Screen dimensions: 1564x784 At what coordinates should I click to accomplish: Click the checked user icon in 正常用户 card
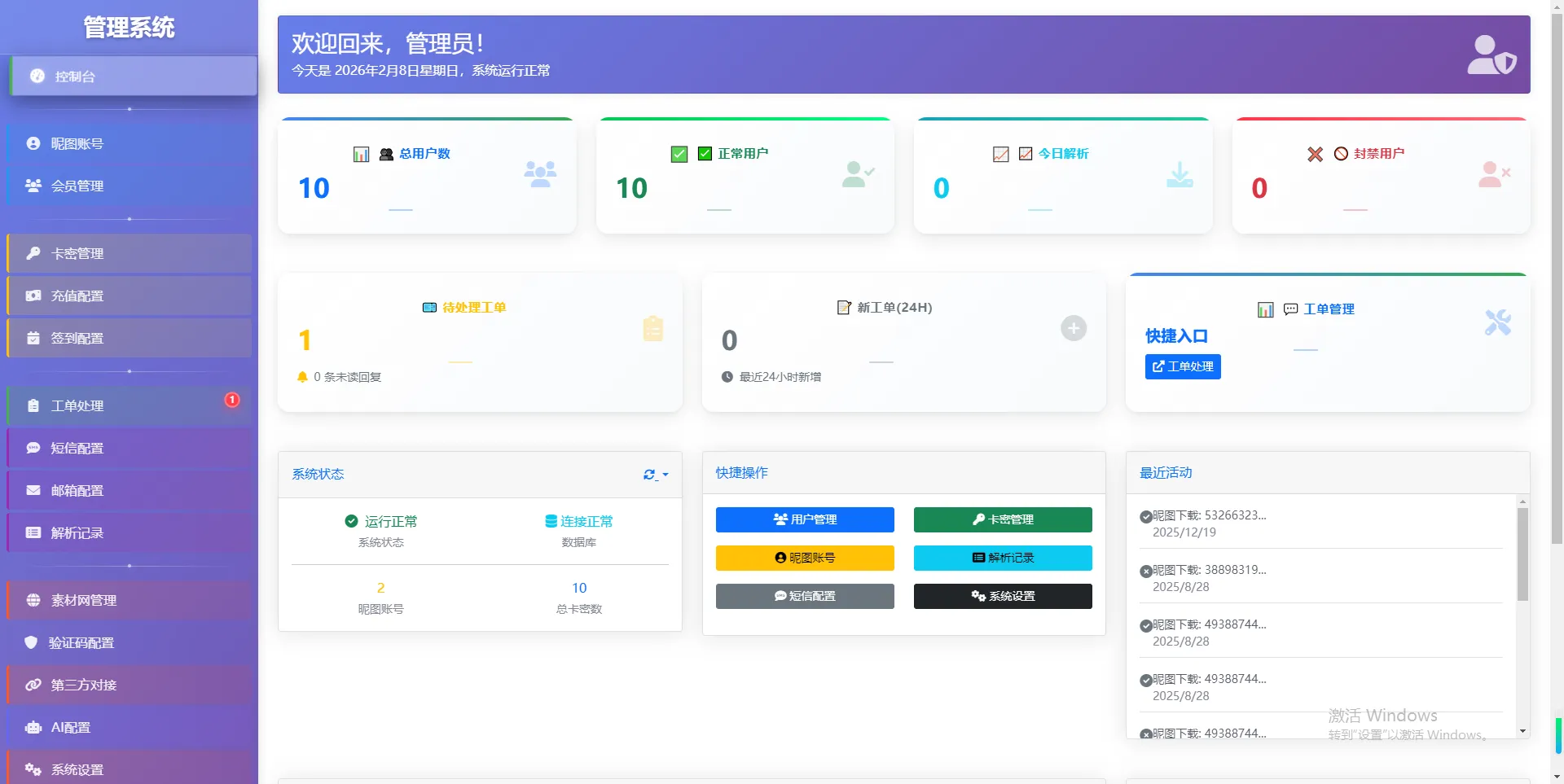pyautogui.click(x=857, y=174)
